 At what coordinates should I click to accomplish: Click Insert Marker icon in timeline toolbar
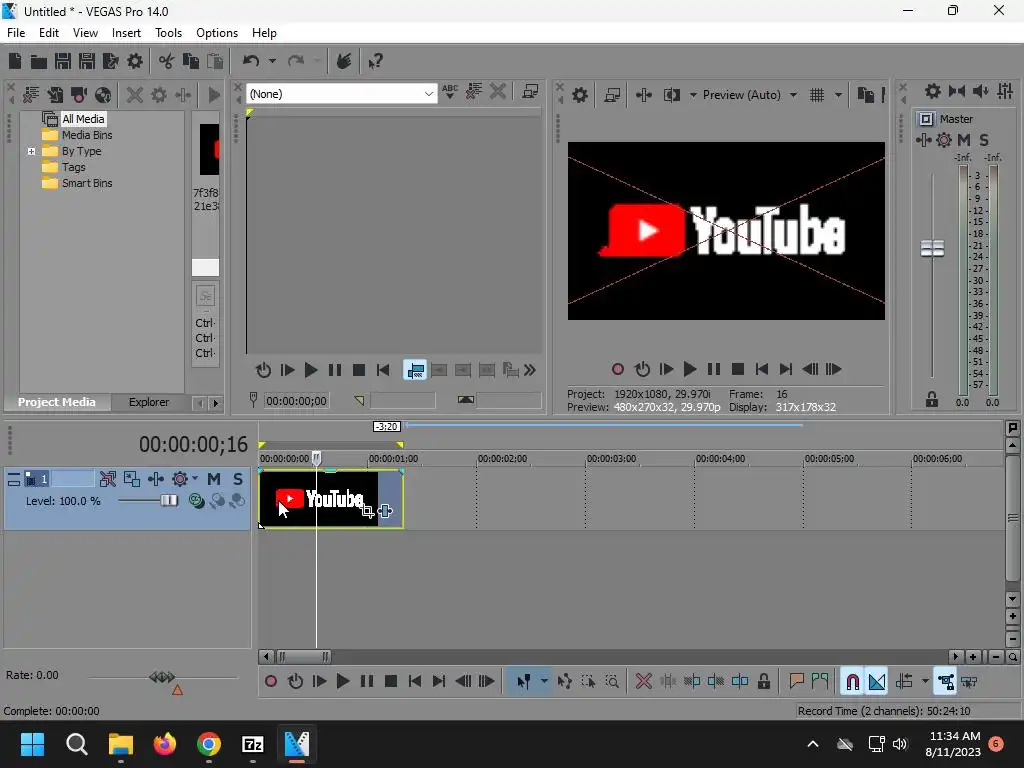[796, 682]
